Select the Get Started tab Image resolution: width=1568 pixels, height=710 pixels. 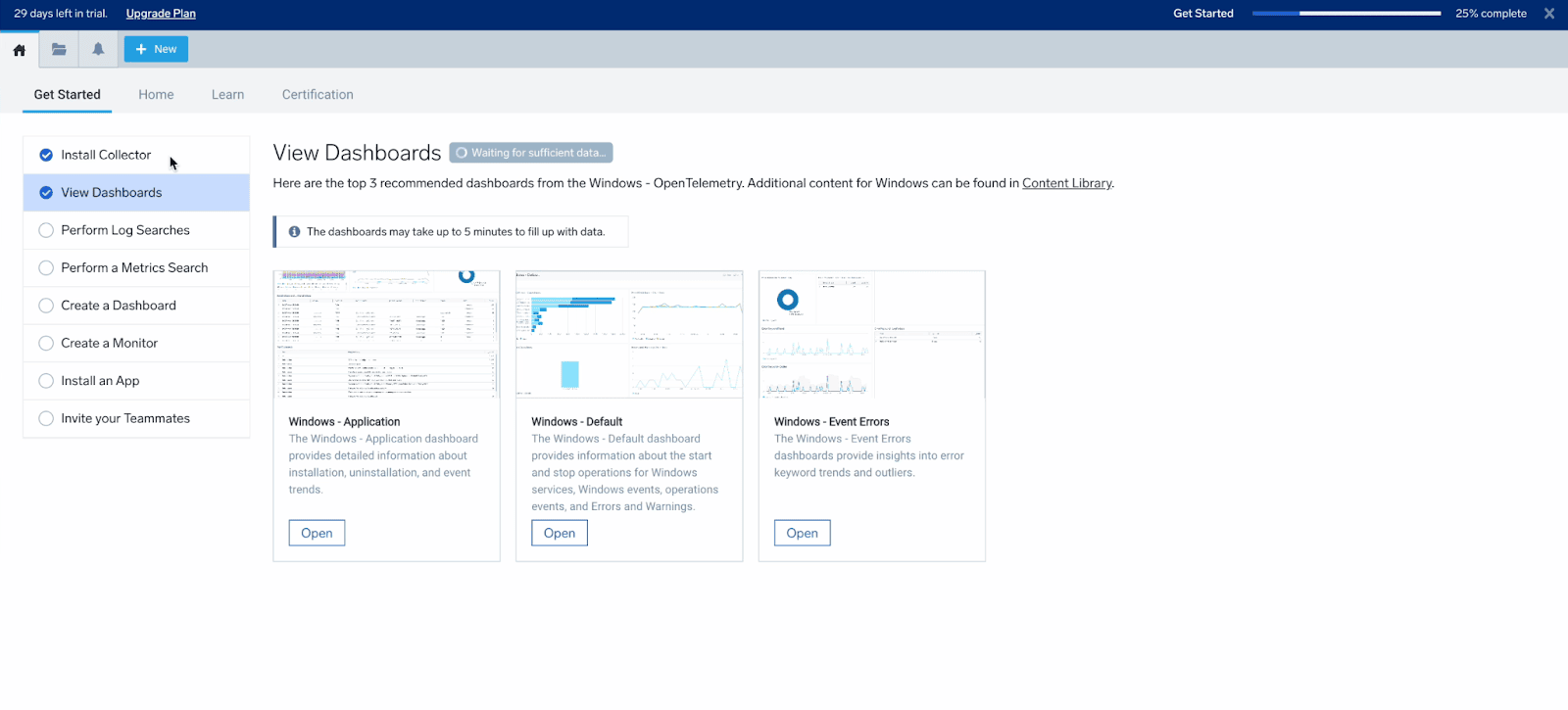[x=67, y=95]
